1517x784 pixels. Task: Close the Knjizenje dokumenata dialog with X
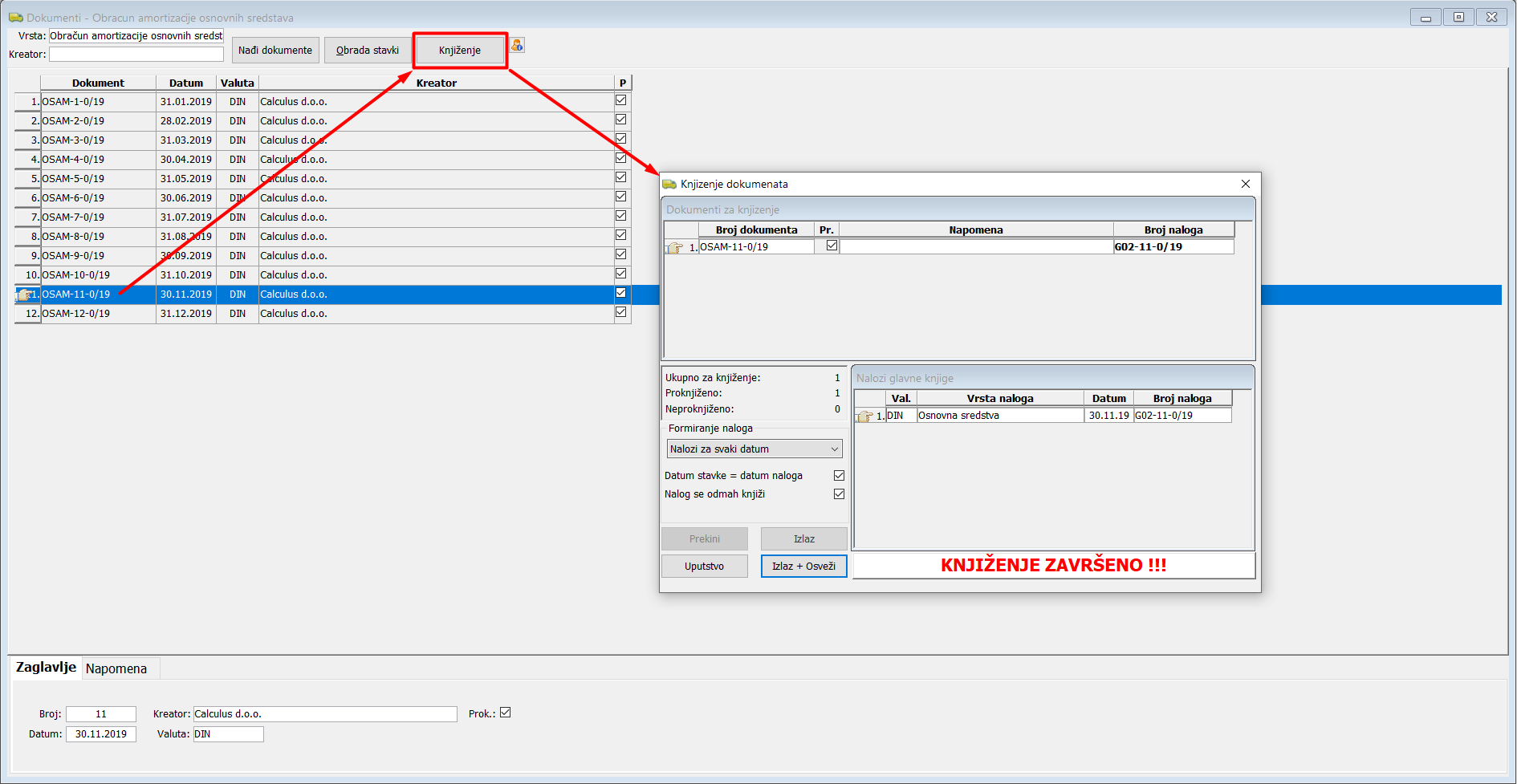pyautogui.click(x=1246, y=184)
